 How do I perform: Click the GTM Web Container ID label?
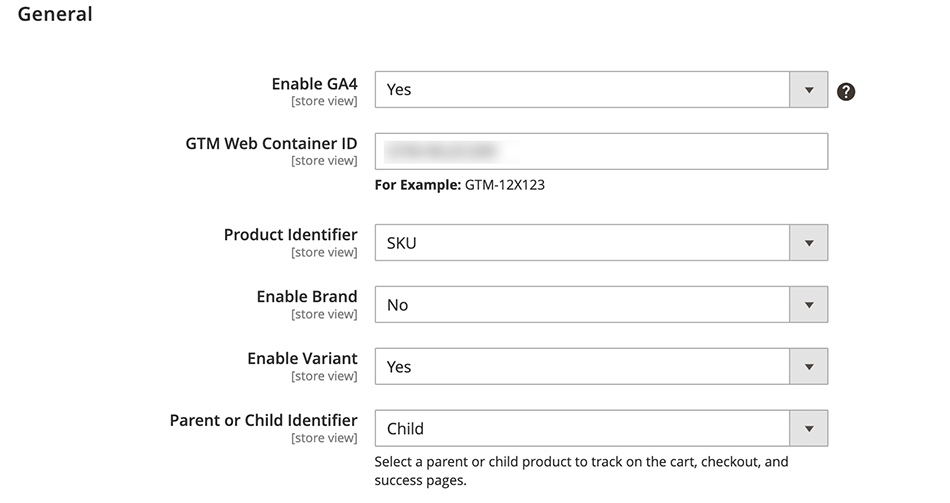coord(271,143)
